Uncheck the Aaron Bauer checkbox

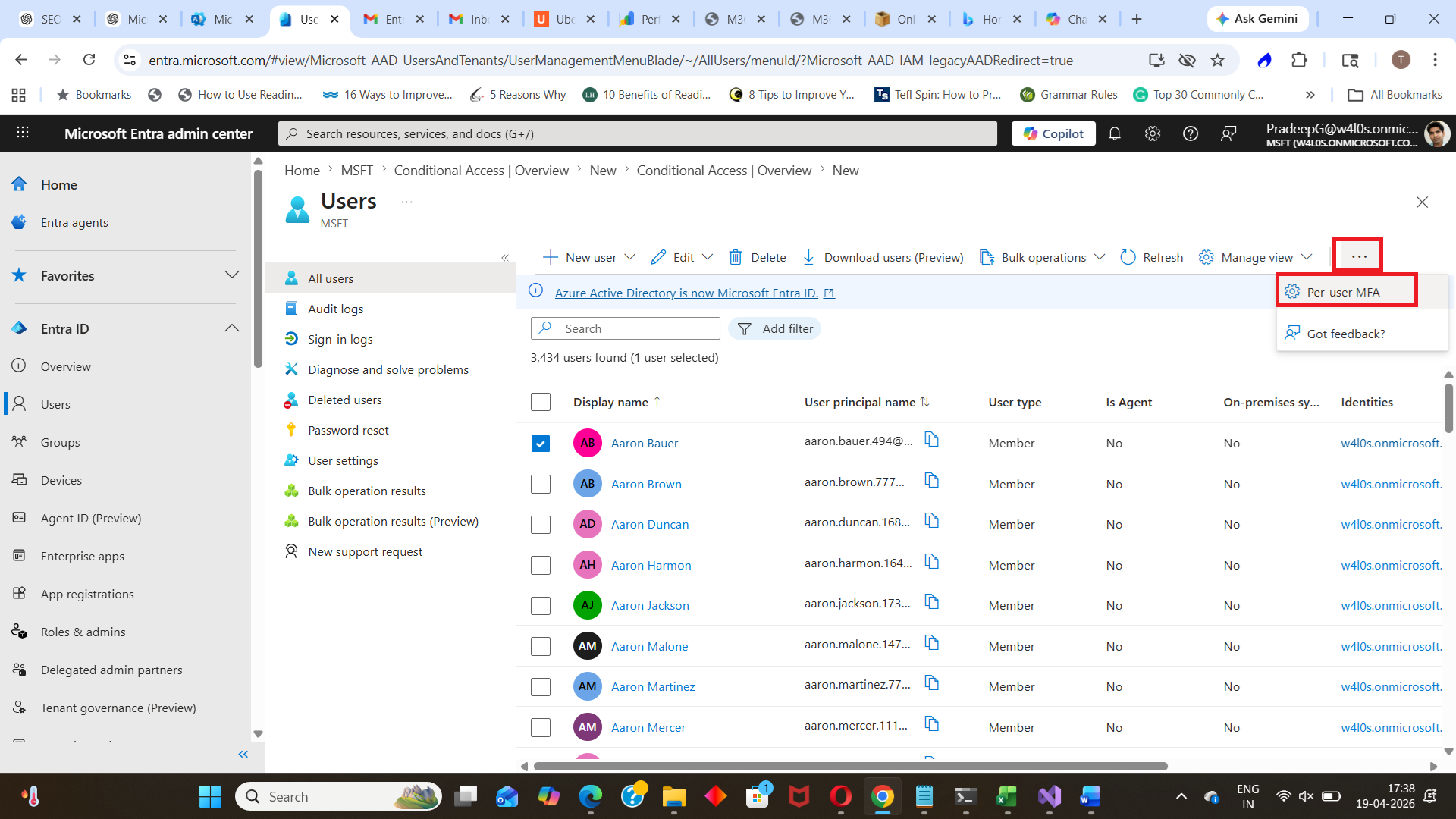click(x=541, y=443)
